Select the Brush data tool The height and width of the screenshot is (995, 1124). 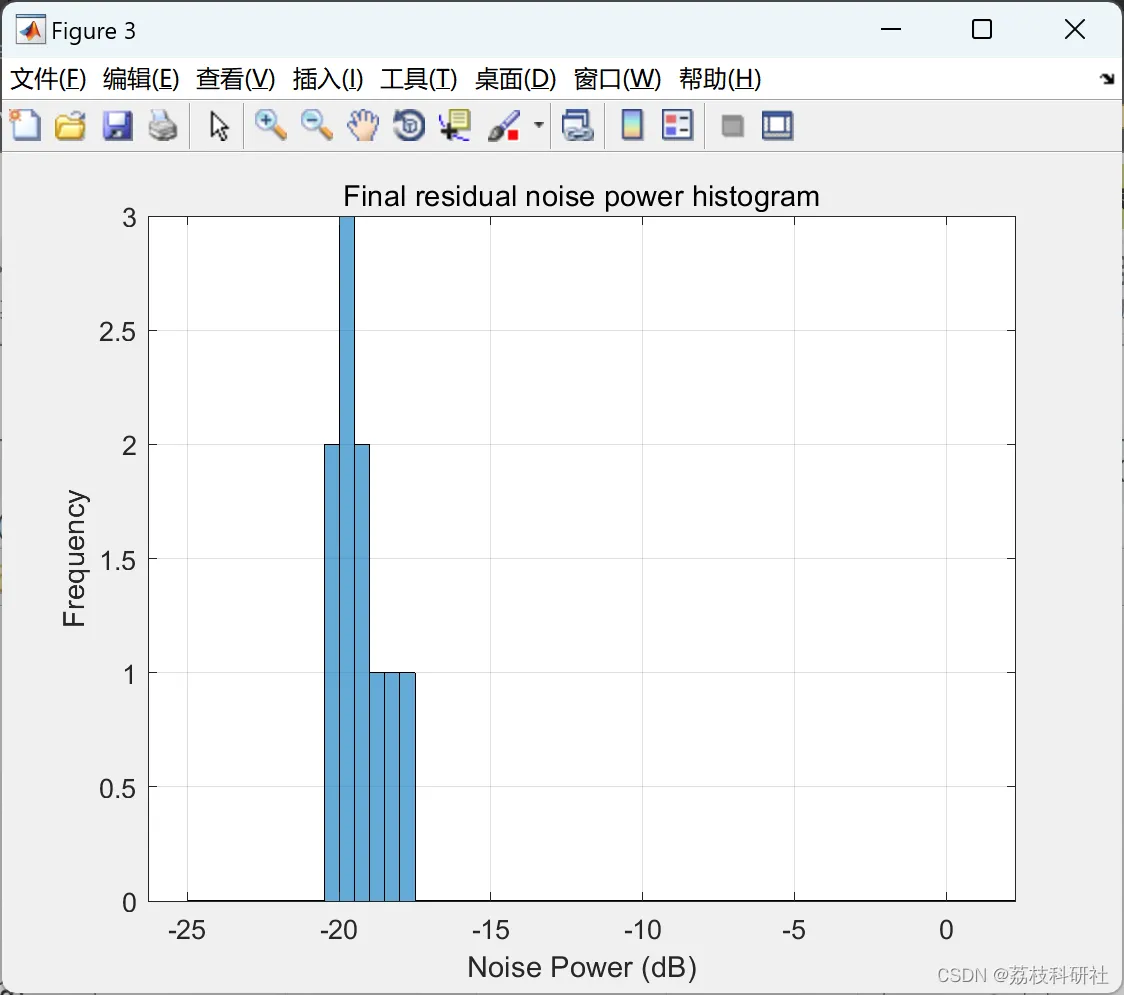504,125
